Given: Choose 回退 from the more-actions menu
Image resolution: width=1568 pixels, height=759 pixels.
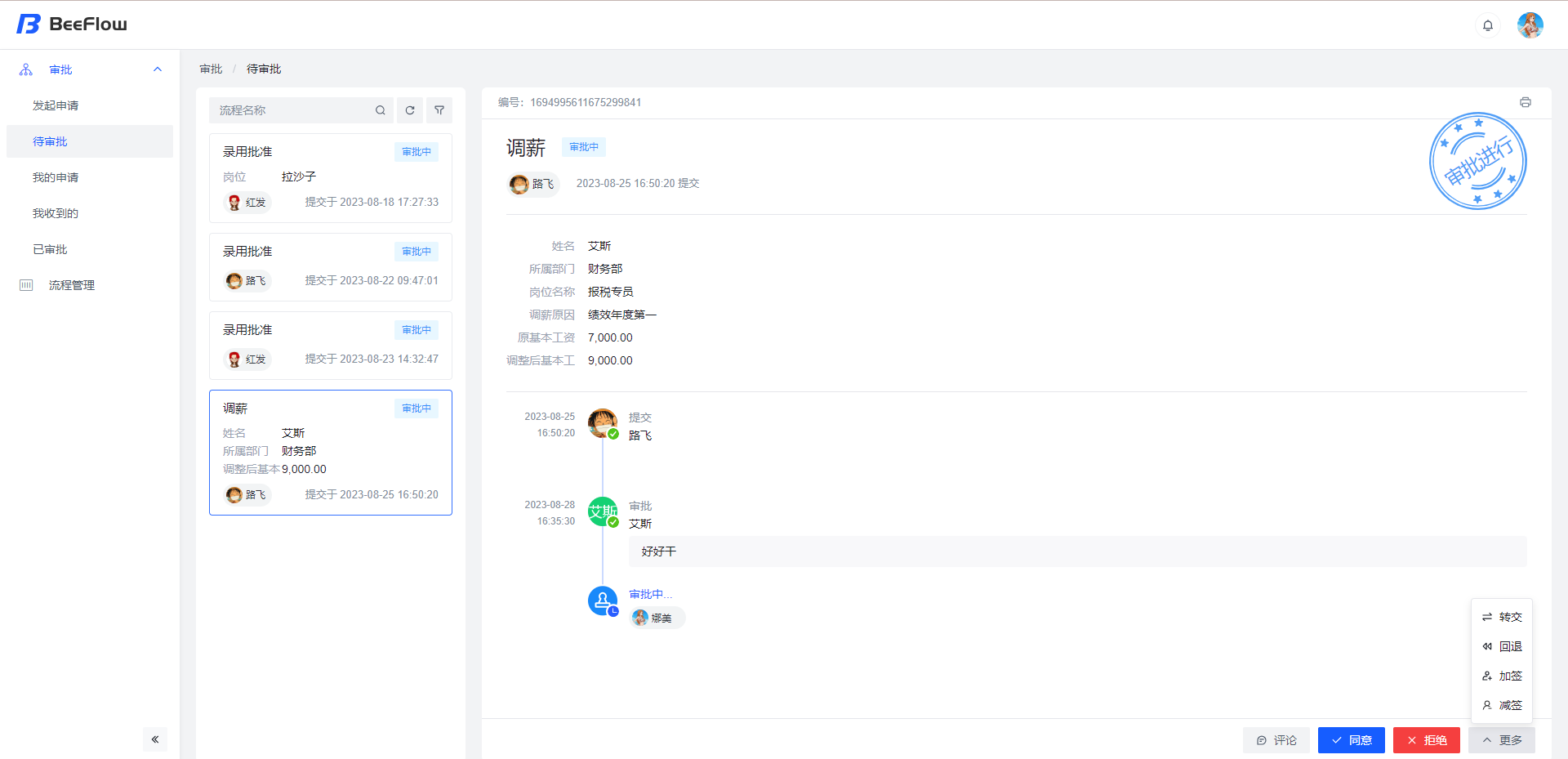Looking at the screenshot, I should tap(1510, 646).
